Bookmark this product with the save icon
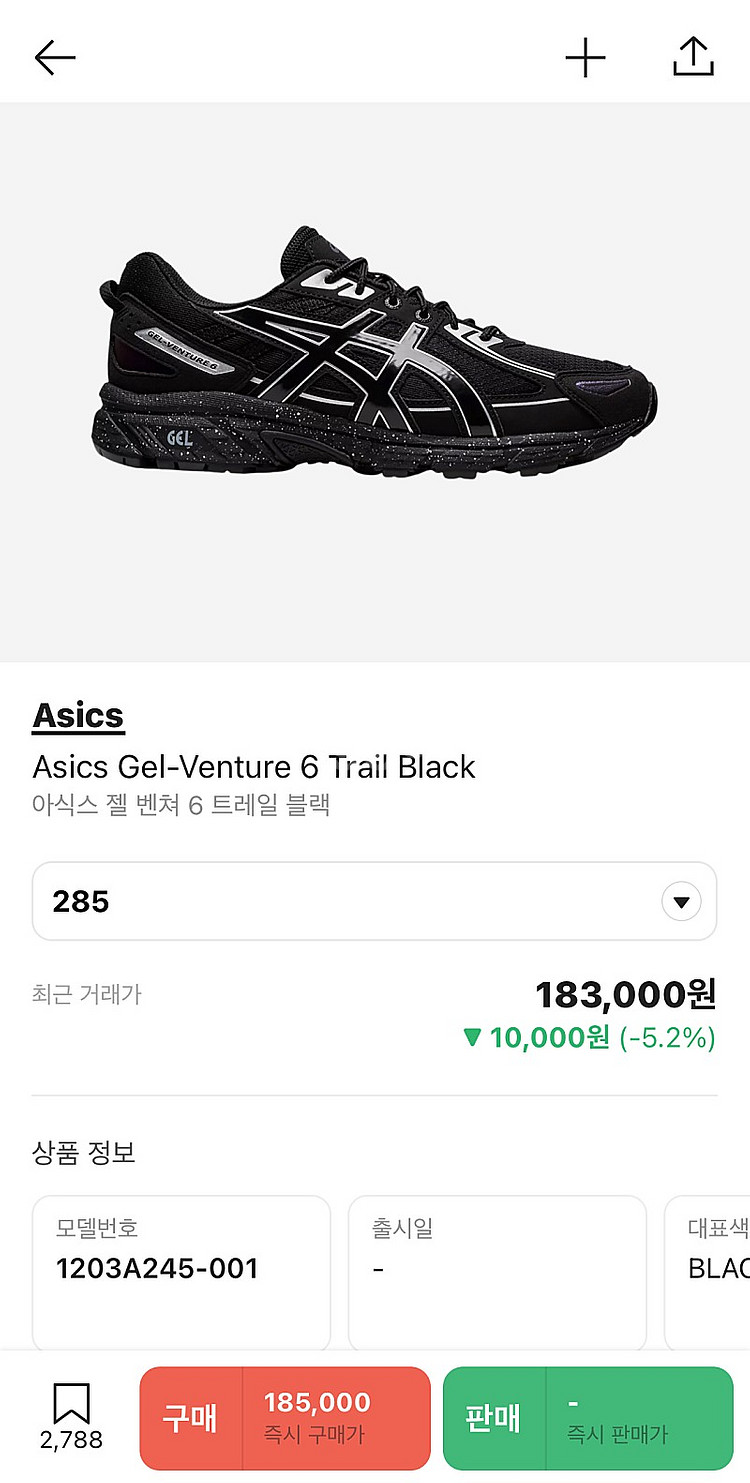Image resolution: width=750 pixels, height=1483 pixels. [72, 1403]
